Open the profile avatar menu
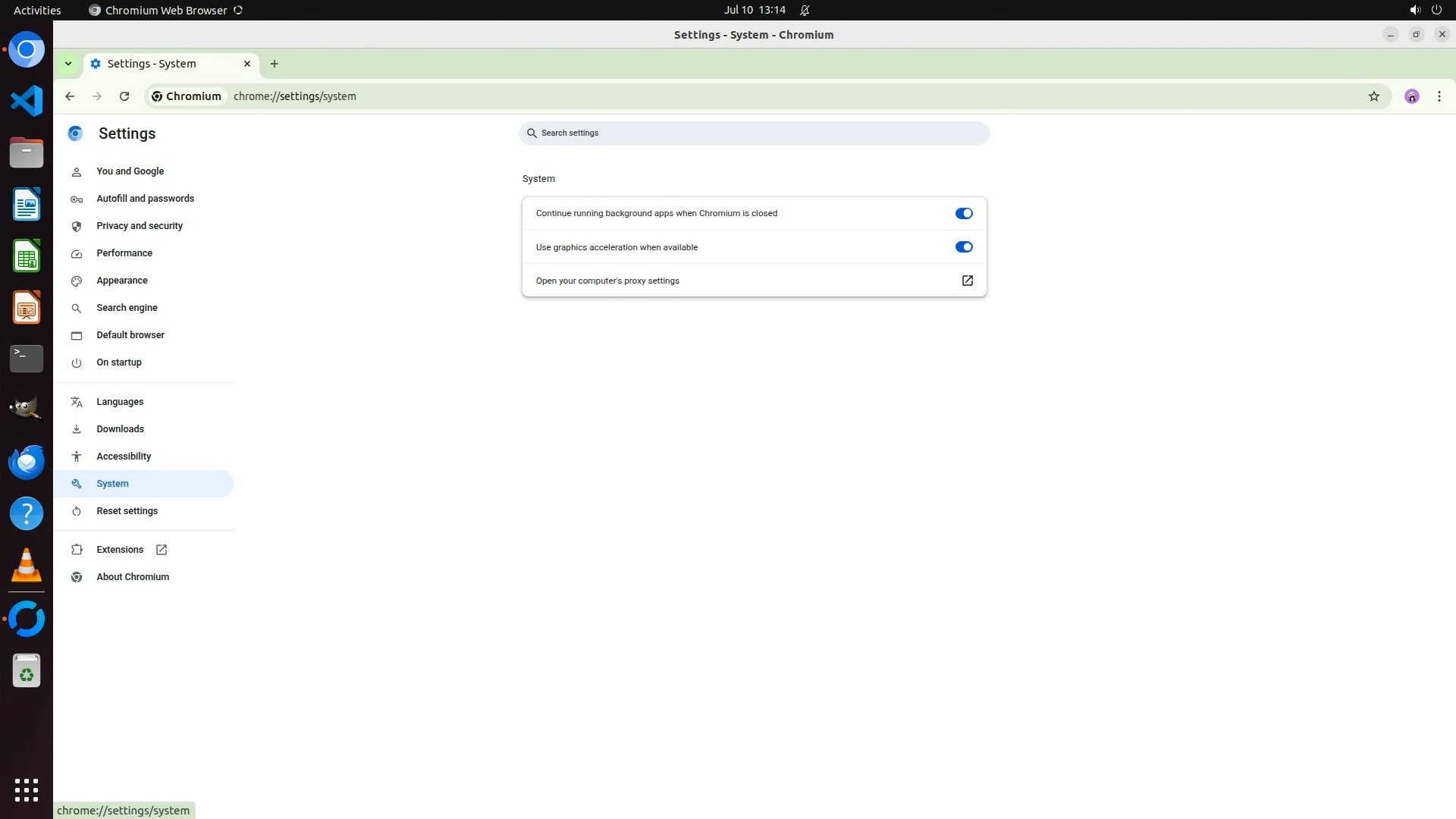 click(1411, 96)
